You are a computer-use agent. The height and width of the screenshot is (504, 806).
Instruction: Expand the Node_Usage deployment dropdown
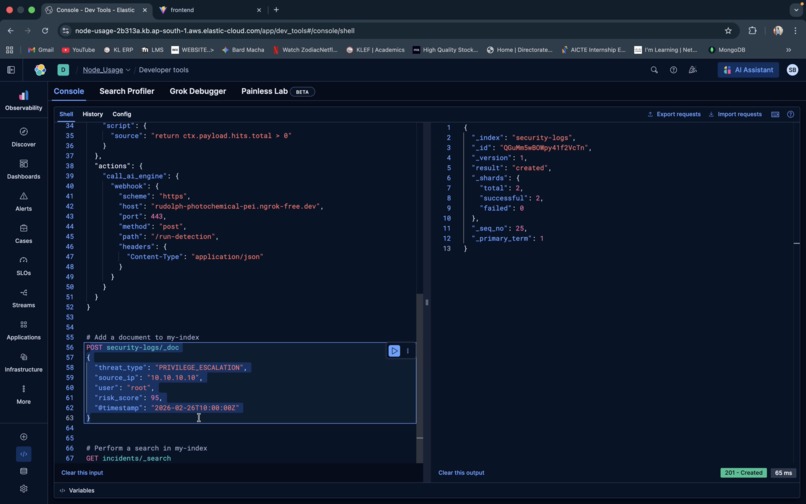pos(106,70)
